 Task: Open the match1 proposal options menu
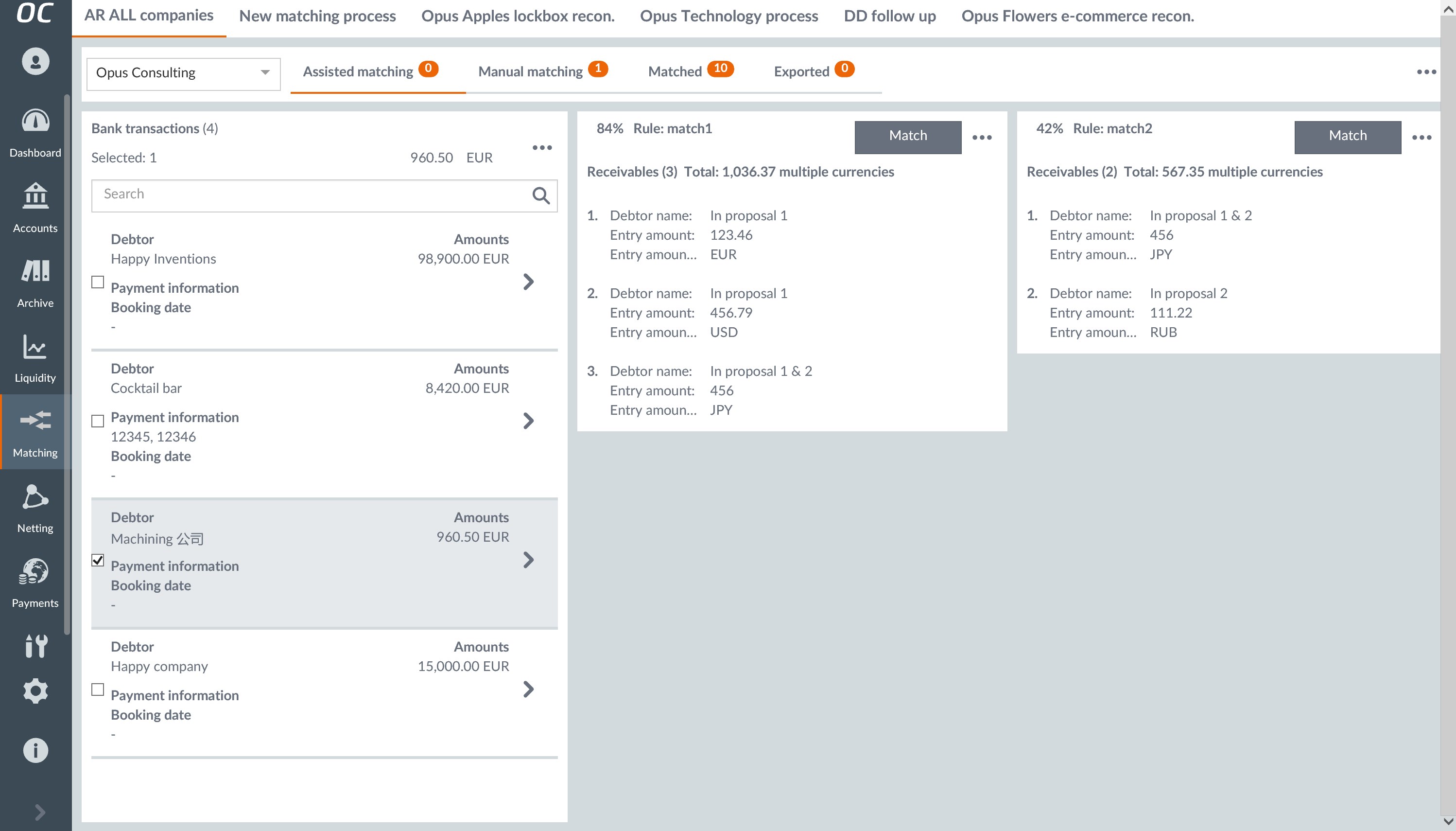tap(982, 138)
